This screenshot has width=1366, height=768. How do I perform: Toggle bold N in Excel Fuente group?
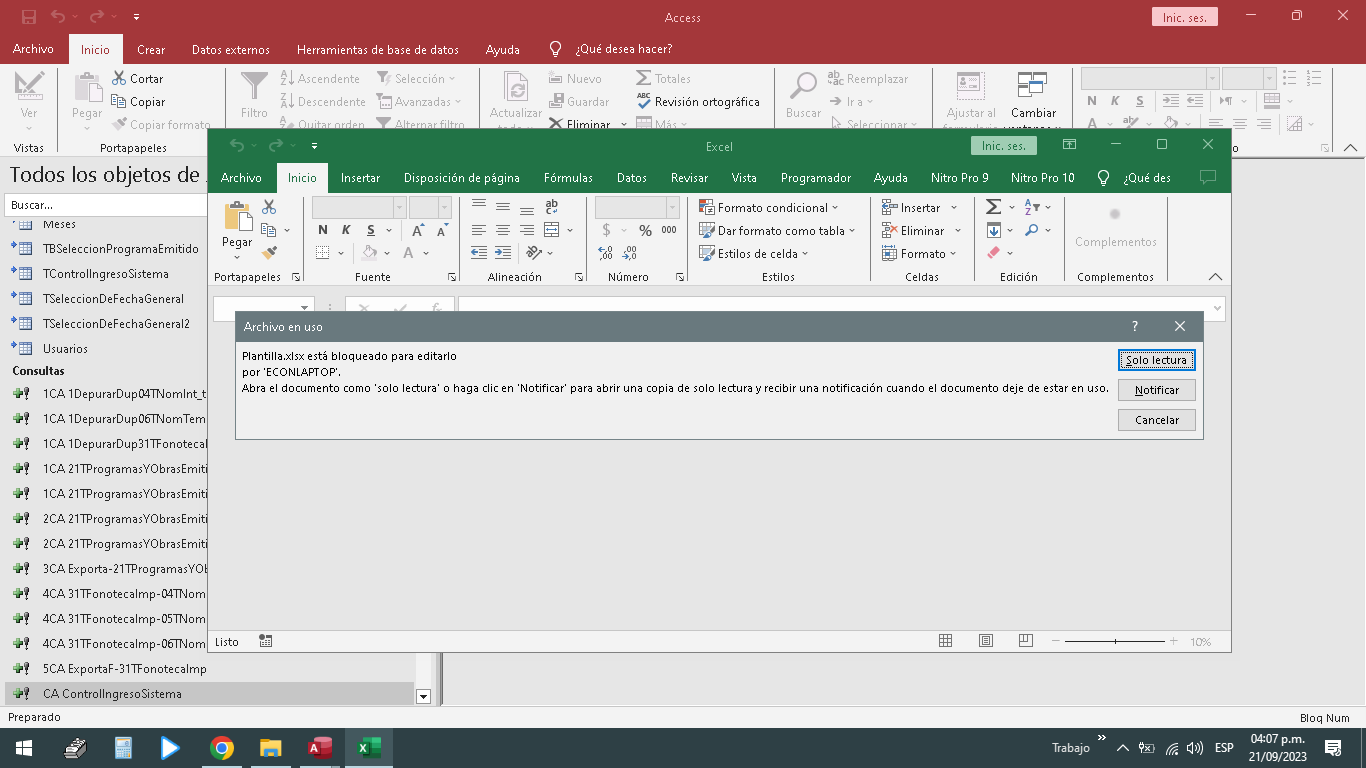(322, 230)
